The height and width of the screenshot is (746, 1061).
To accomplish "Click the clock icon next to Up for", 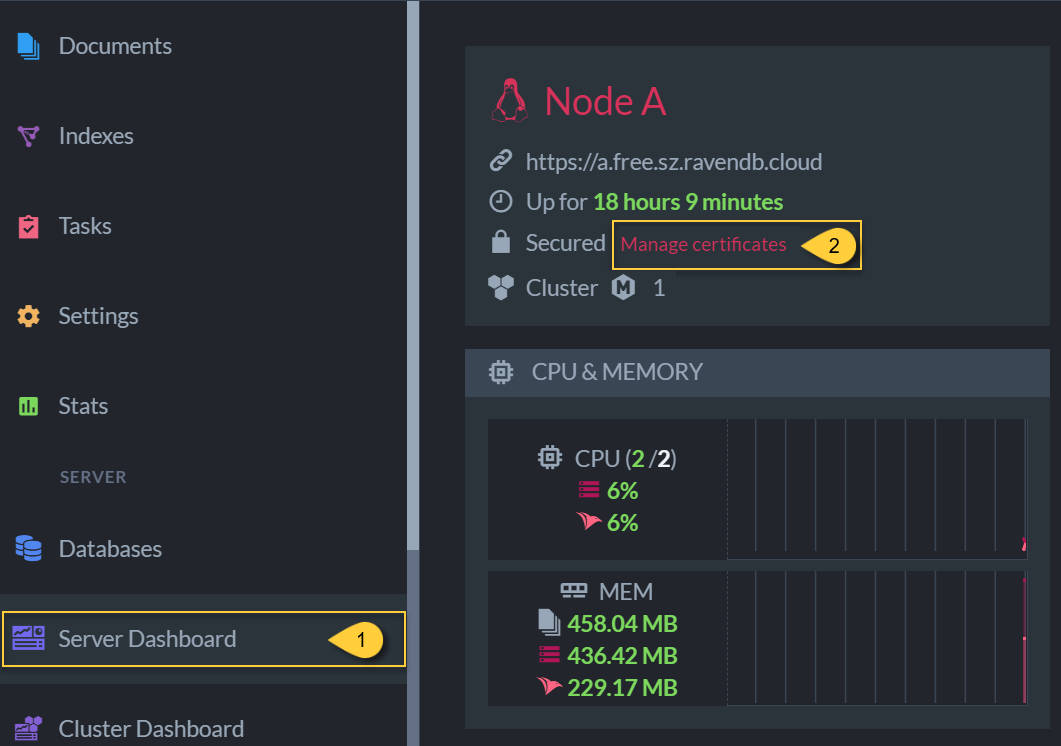I will (x=501, y=201).
